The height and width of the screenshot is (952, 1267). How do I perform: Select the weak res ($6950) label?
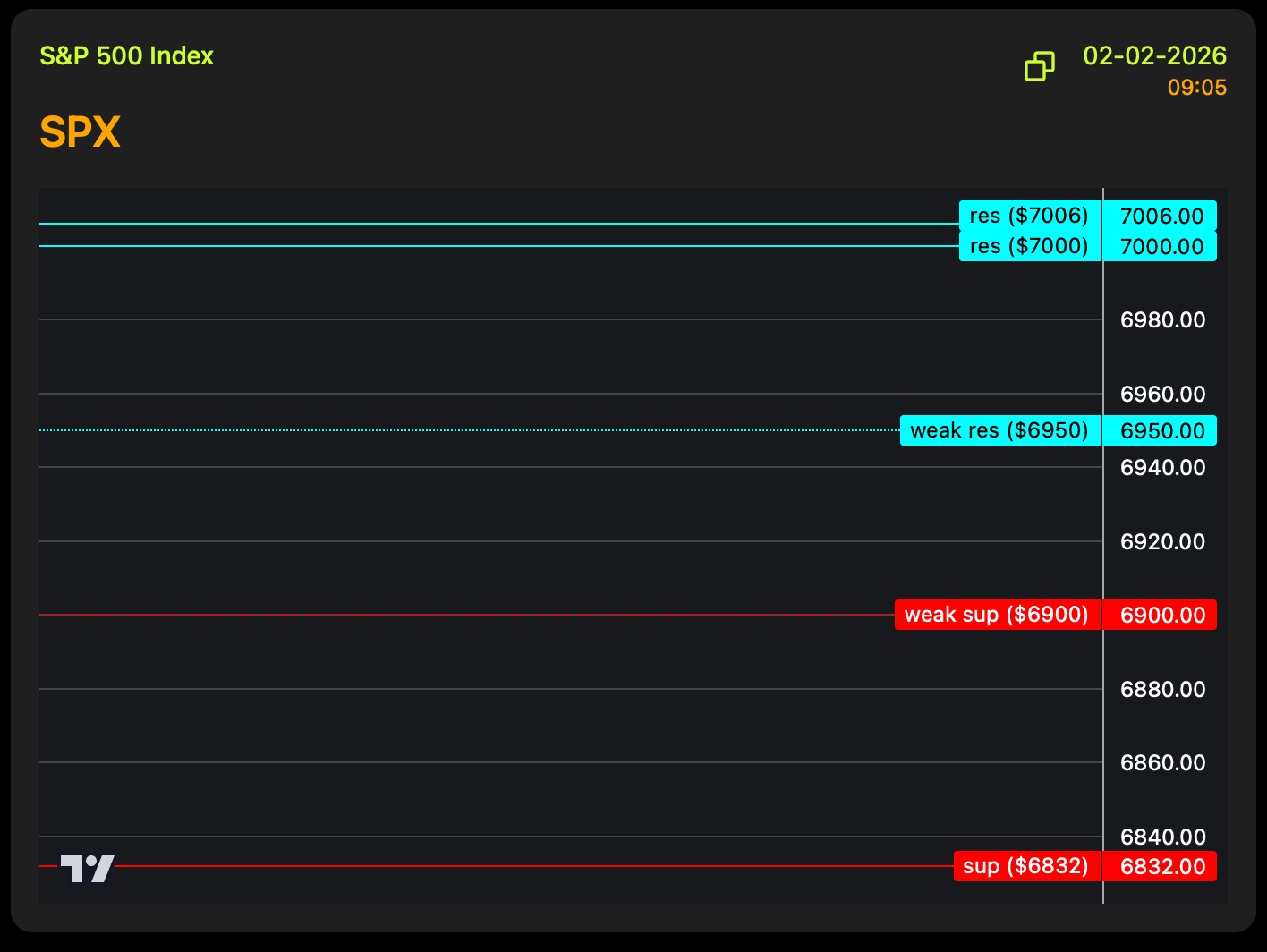999,430
